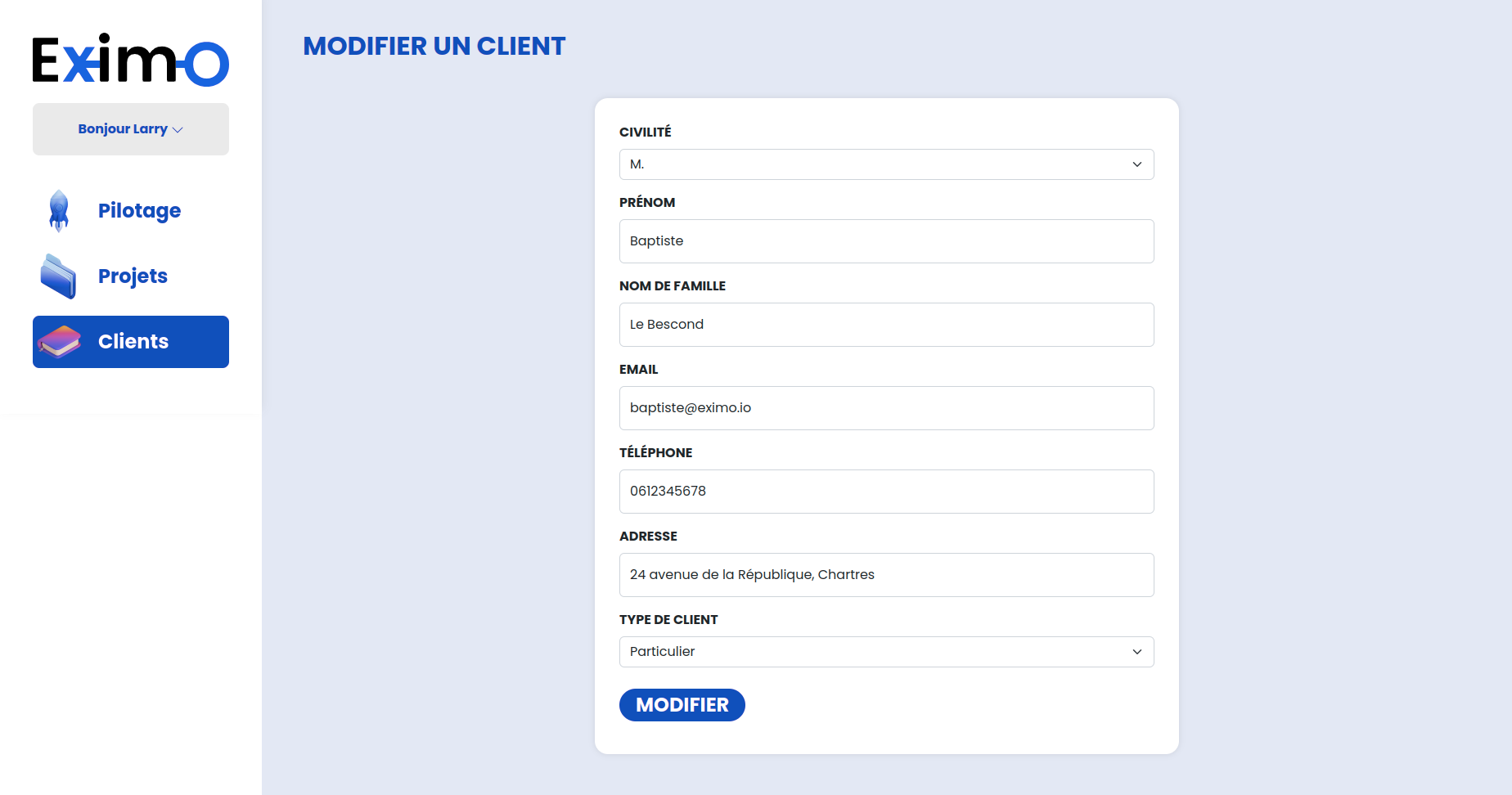Open the Projets menu label

pyautogui.click(x=133, y=276)
